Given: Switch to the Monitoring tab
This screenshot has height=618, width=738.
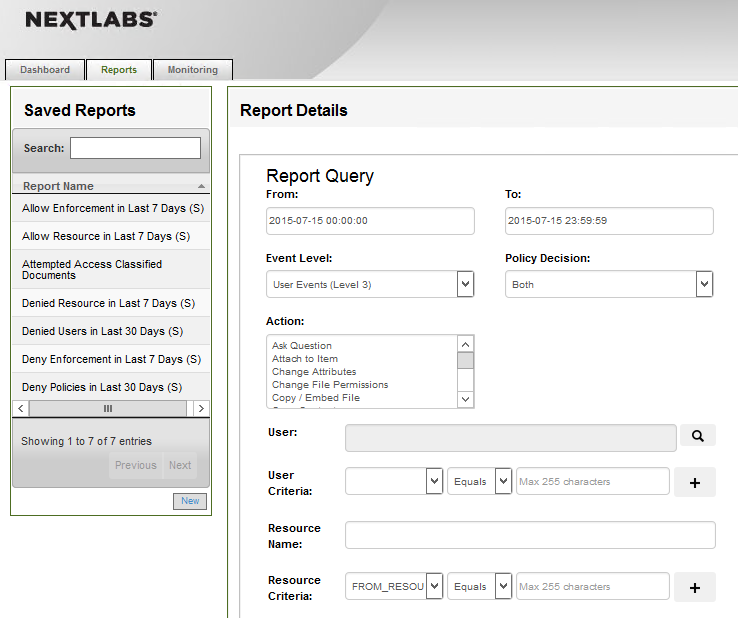Looking at the screenshot, I should [193, 70].
